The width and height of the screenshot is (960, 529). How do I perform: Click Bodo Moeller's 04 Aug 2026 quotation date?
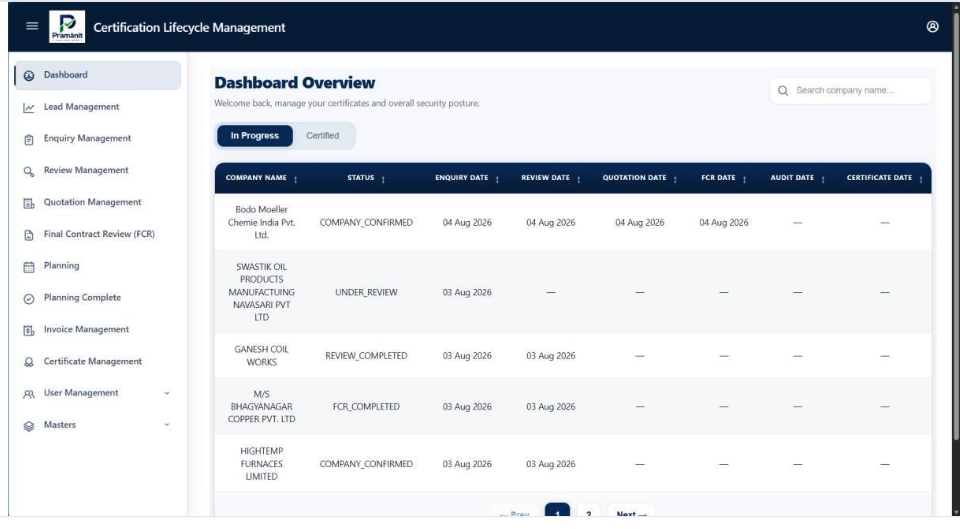coord(640,223)
